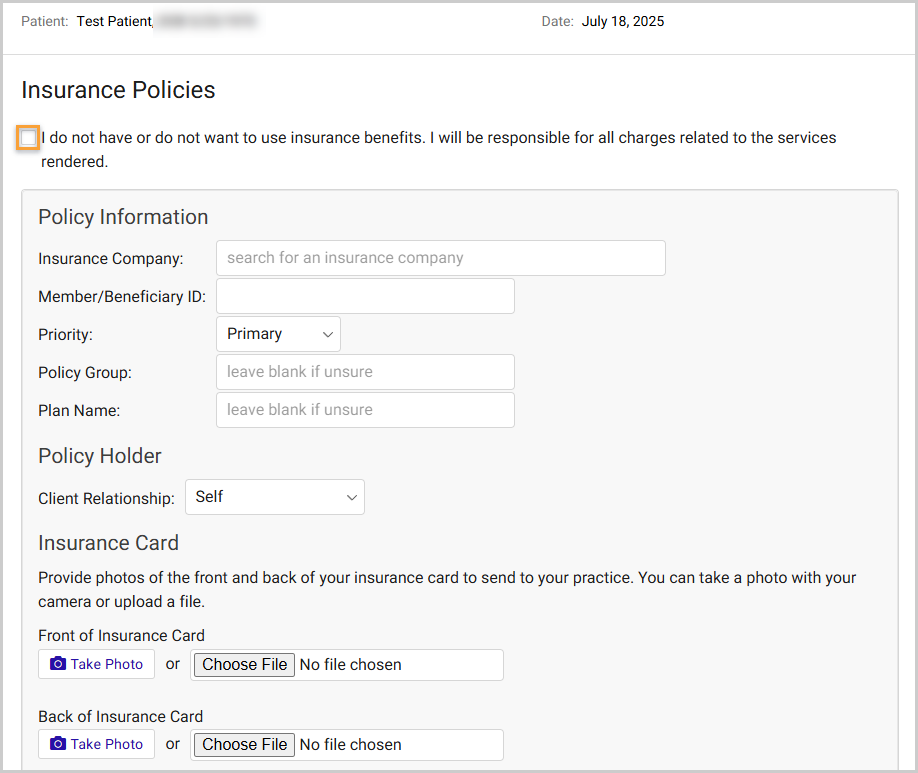Click the Policy Information heading
The width and height of the screenshot is (918, 773).
(x=123, y=217)
